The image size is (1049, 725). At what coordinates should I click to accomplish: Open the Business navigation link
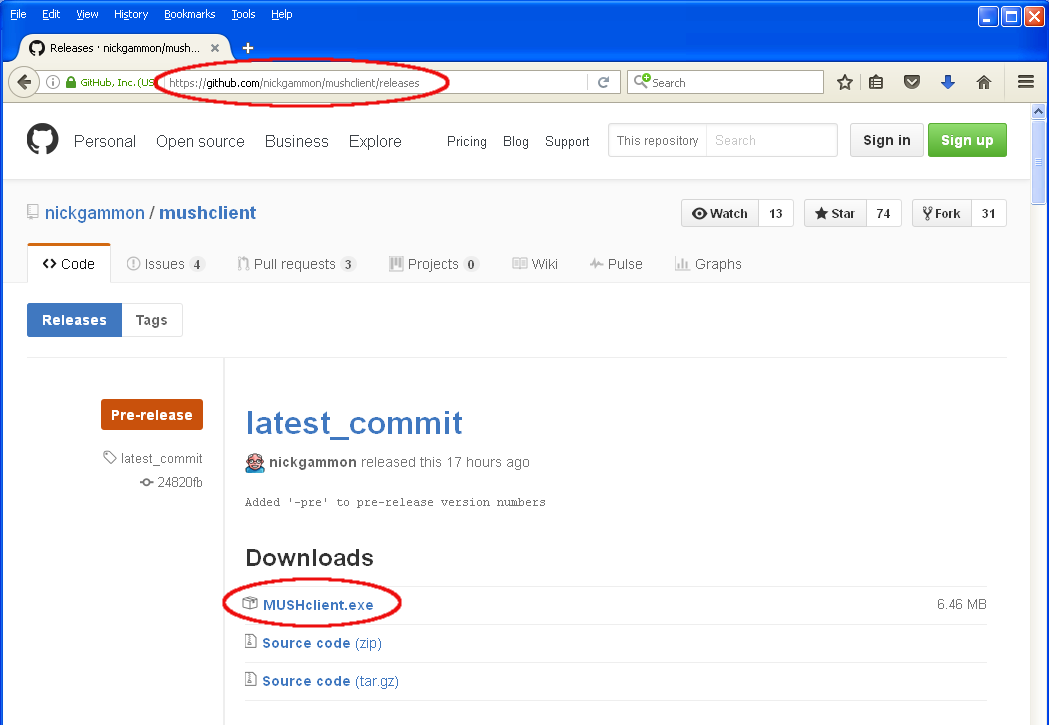(296, 141)
